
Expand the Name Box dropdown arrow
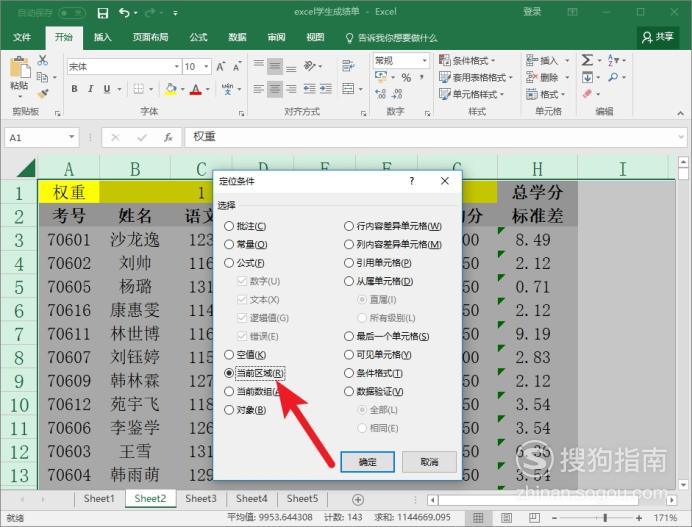[71, 137]
